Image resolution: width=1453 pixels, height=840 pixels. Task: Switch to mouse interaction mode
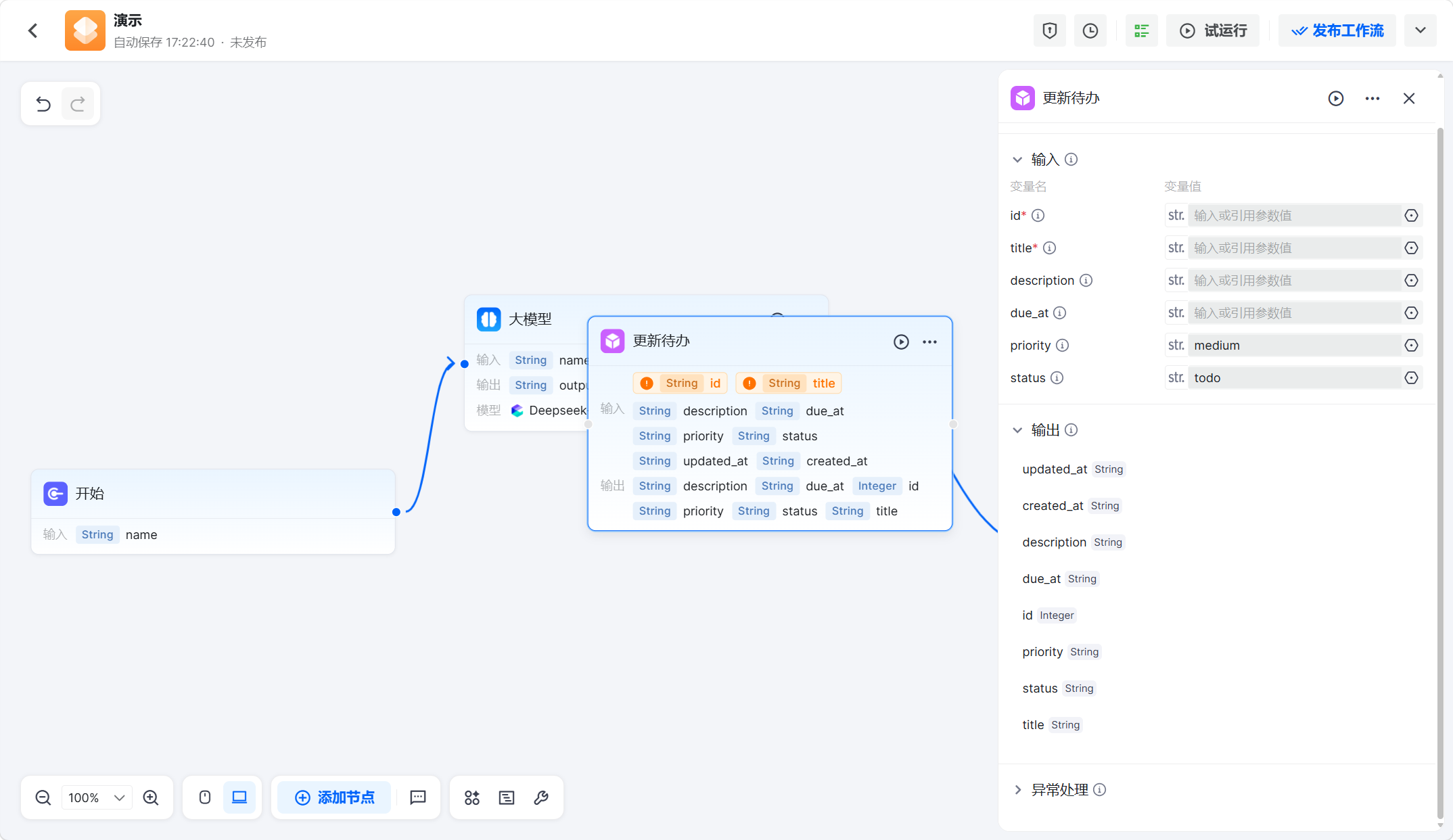(x=205, y=798)
